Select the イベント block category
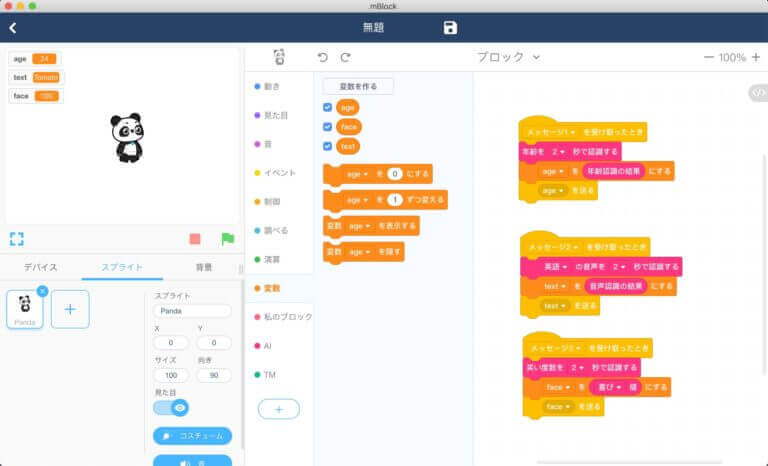The width and height of the screenshot is (768, 466). click(x=275, y=172)
